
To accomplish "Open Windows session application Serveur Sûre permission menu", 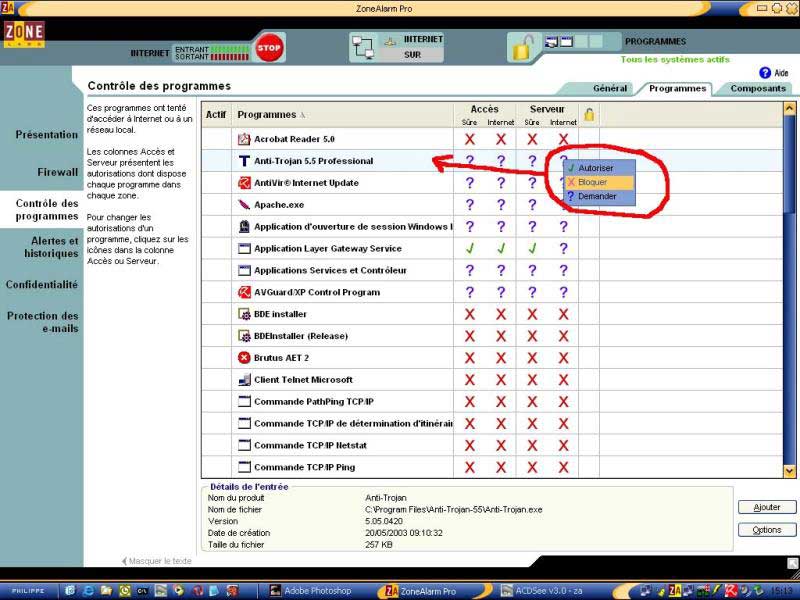I will (532, 227).
